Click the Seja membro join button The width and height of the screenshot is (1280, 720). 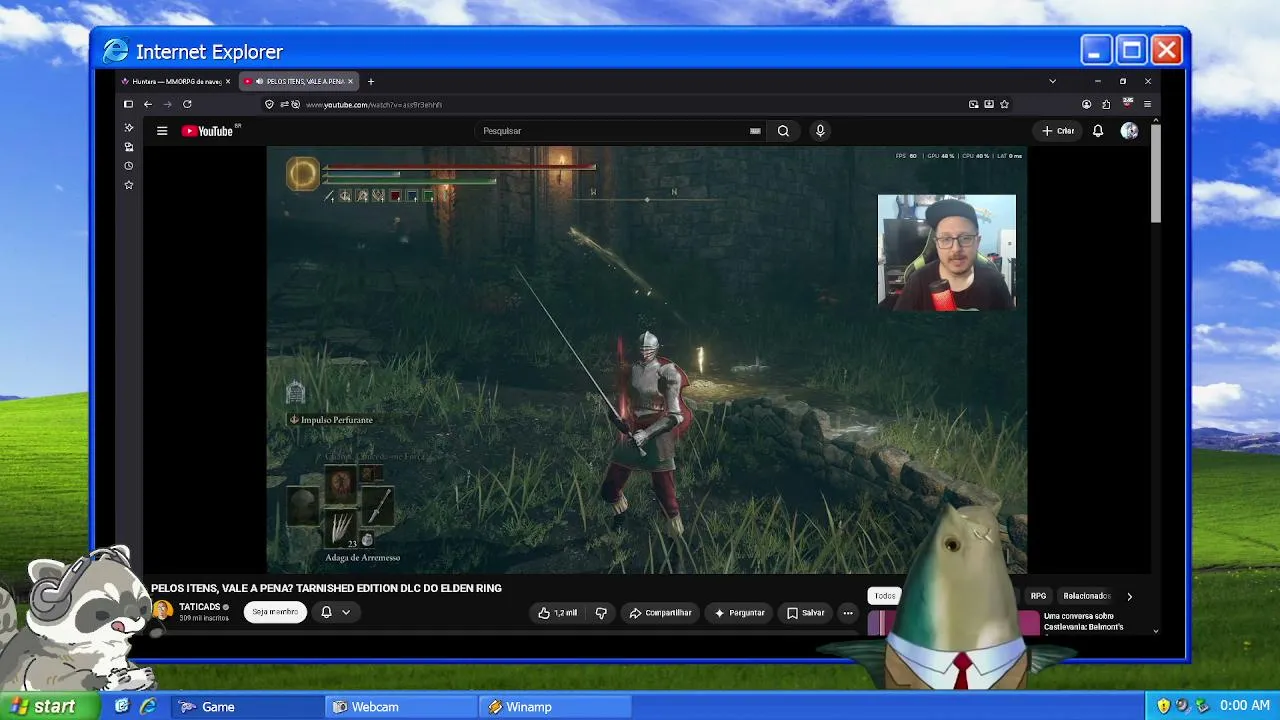275,612
